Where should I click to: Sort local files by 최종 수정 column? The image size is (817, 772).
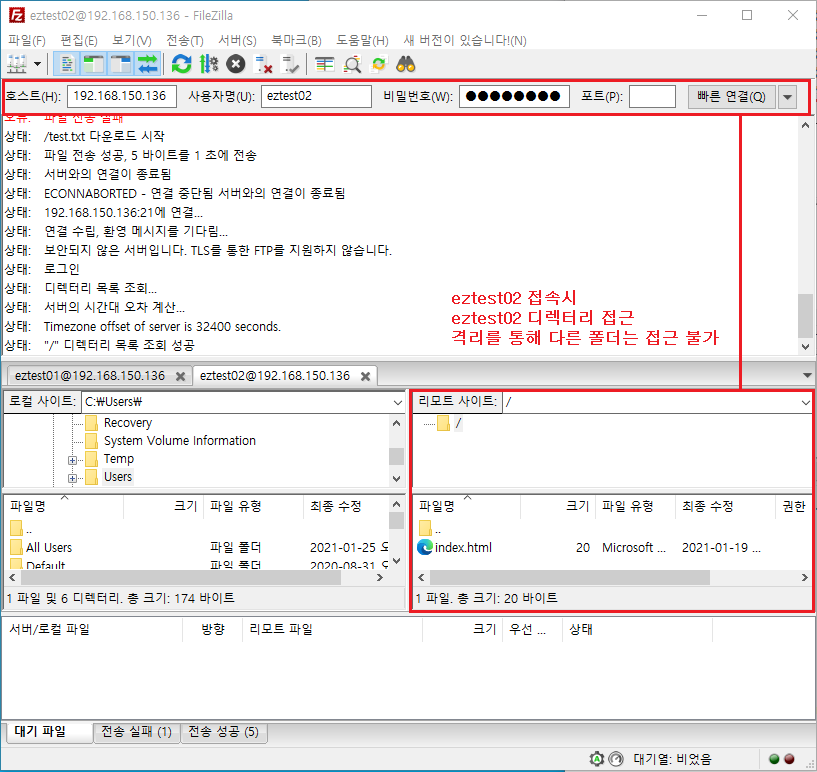tap(346, 506)
